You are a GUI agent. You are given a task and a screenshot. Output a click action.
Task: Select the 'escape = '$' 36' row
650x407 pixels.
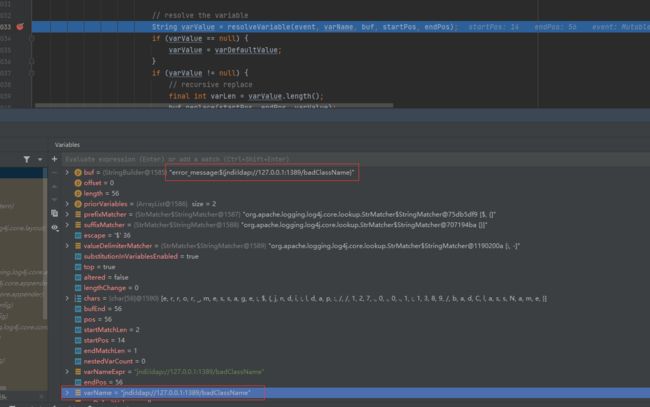click(356, 235)
